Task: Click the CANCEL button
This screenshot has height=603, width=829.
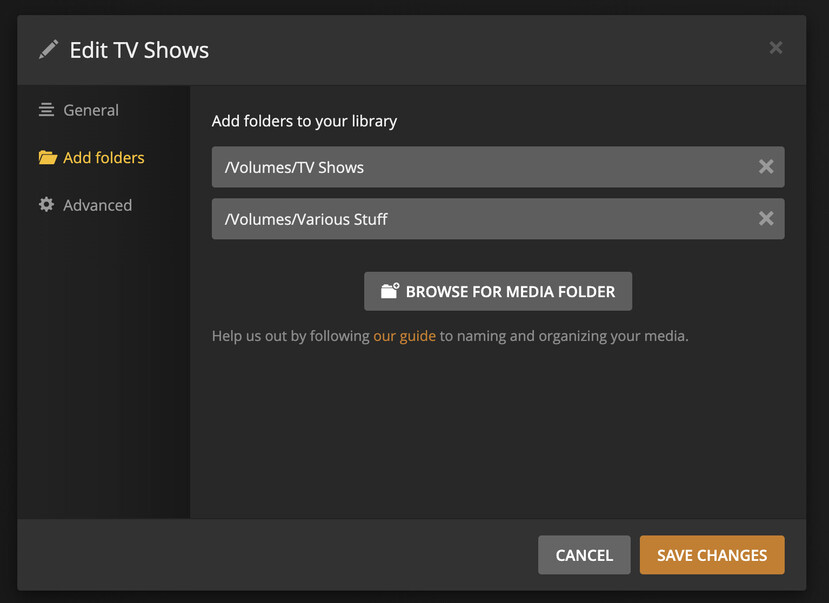Action: point(584,555)
